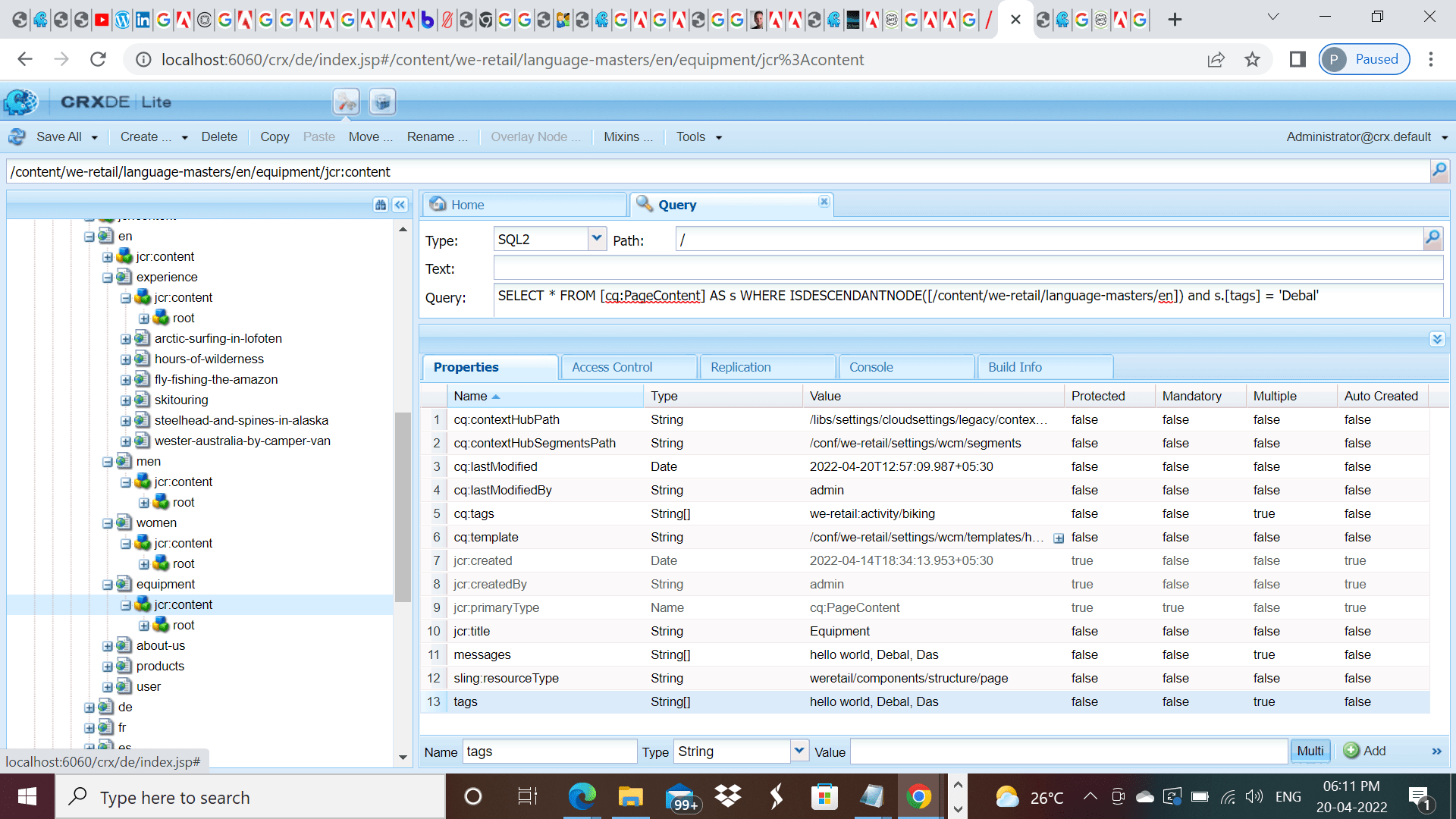Toggle the Multi value mode button
Screen dimensions: 1456x819
1310,751
